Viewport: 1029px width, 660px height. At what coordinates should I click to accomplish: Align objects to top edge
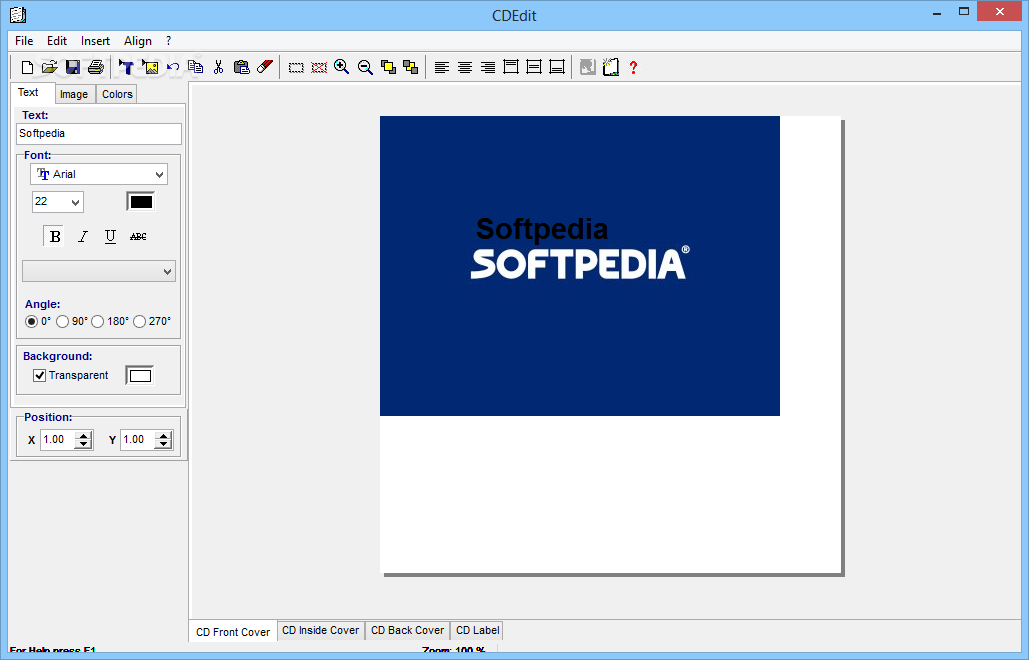(x=511, y=67)
